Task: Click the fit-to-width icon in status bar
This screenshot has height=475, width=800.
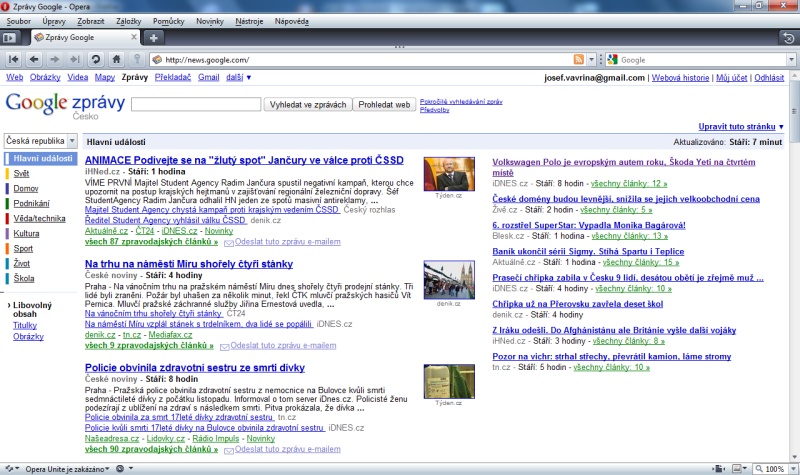Action: 718,468
